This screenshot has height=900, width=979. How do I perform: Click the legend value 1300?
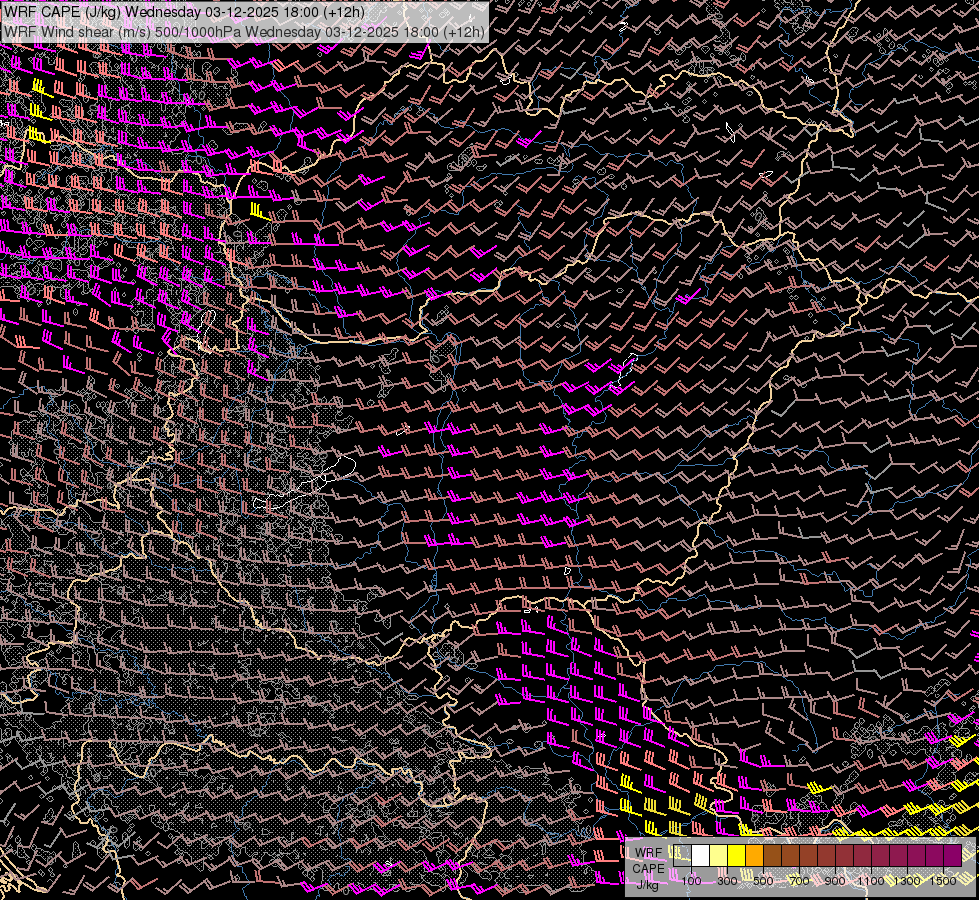coord(908,881)
